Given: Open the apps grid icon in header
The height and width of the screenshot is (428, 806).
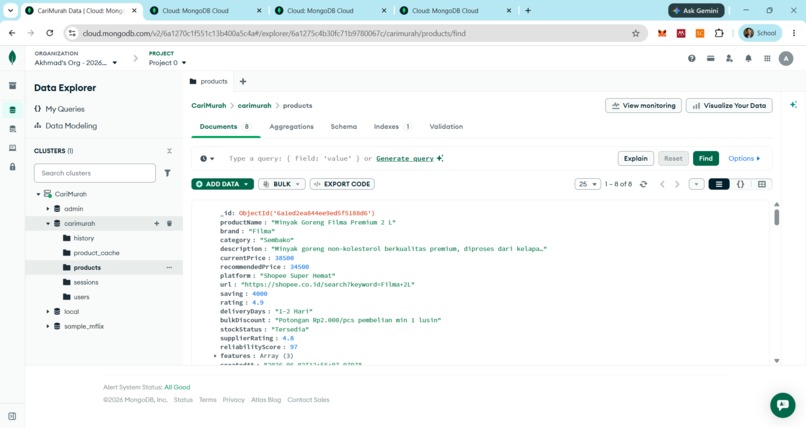Looking at the screenshot, I should click(x=767, y=59).
